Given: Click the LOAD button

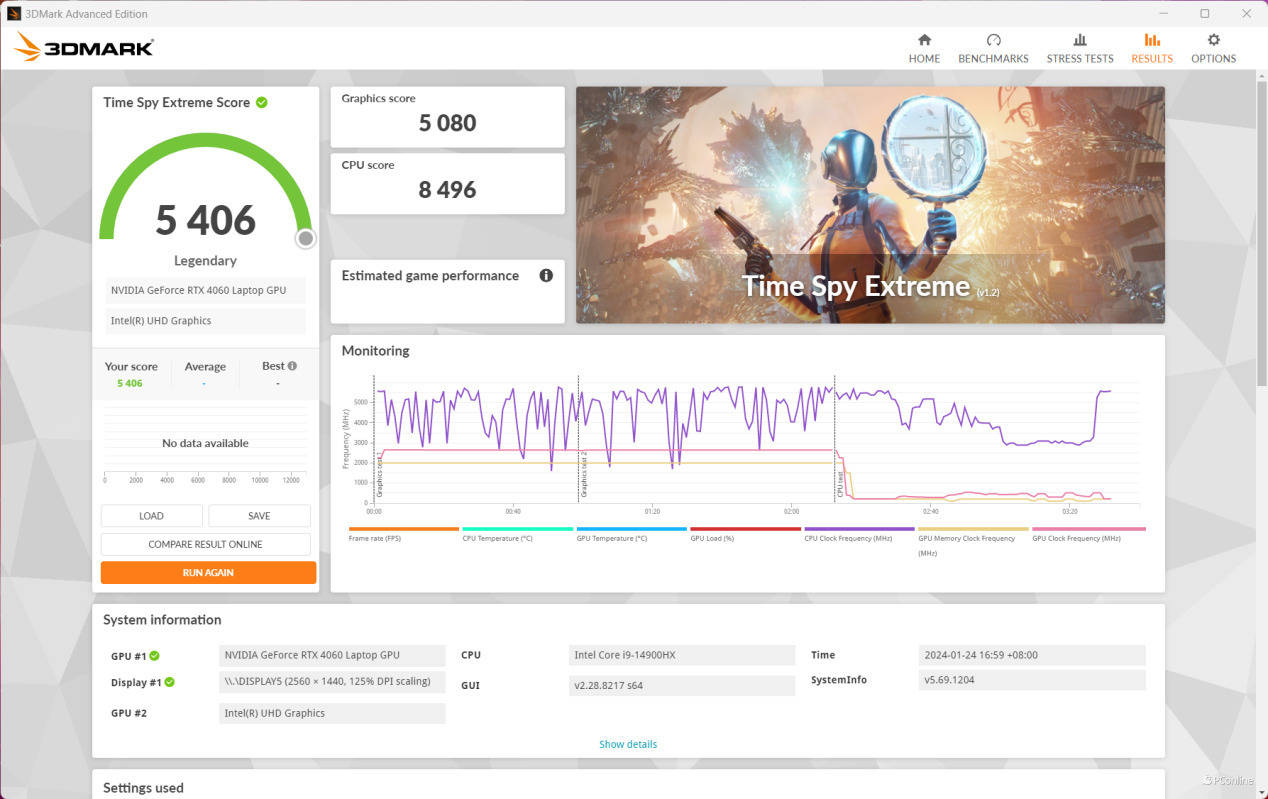Looking at the screenshot, I should click(152, 516).
